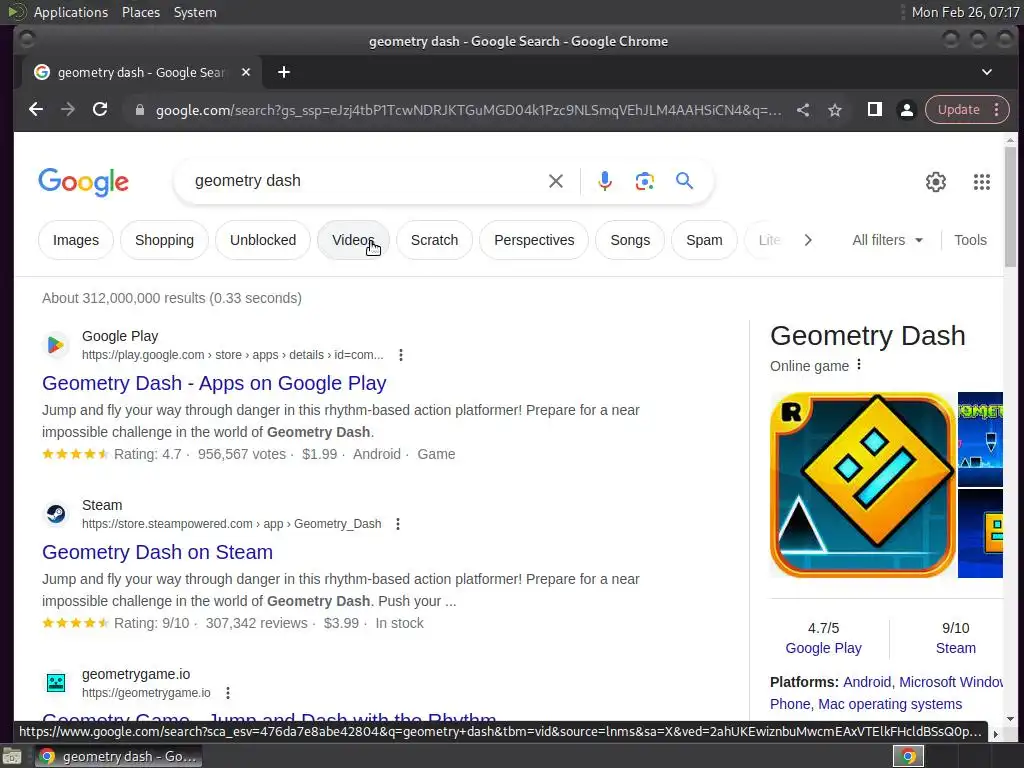Bookmark this page with the star
This screenshot has width=1024, height=768.
click(835, 110)
